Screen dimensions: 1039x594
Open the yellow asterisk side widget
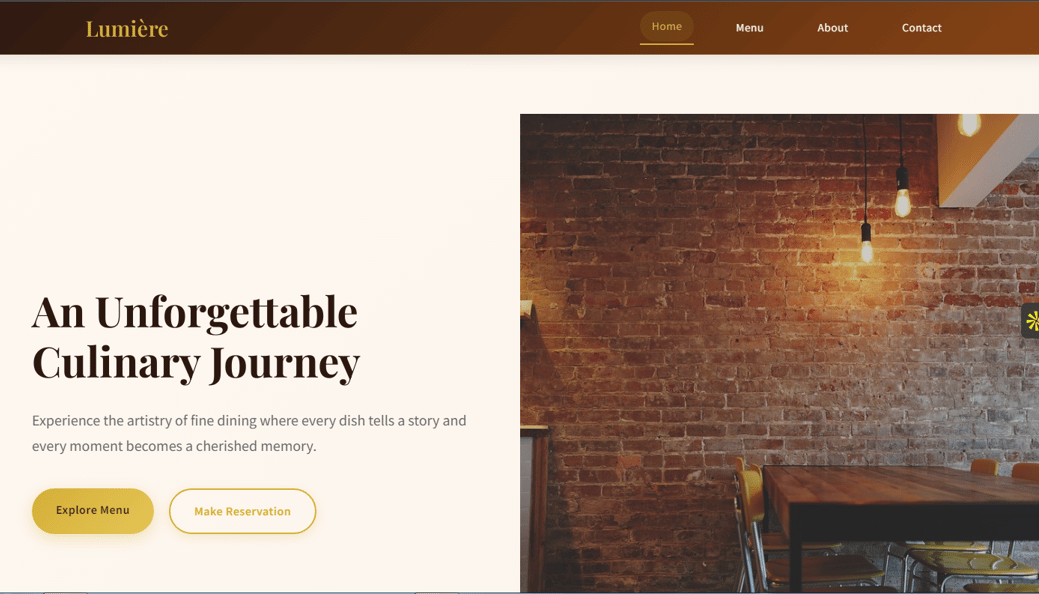point(1031,321)
